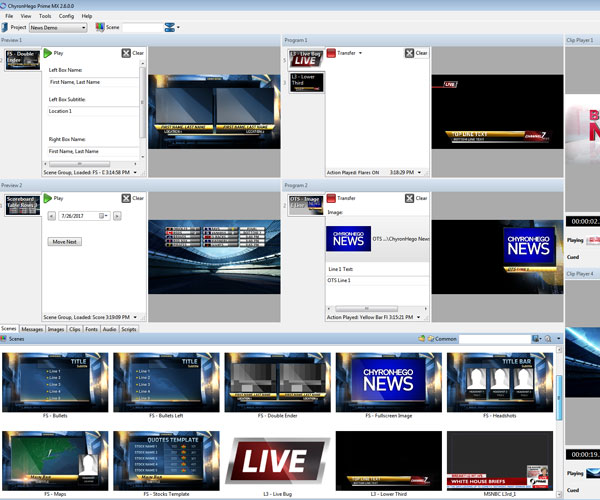Switch to the Audio tab
This screenshot has height=500, width=600.
point(109,329)
